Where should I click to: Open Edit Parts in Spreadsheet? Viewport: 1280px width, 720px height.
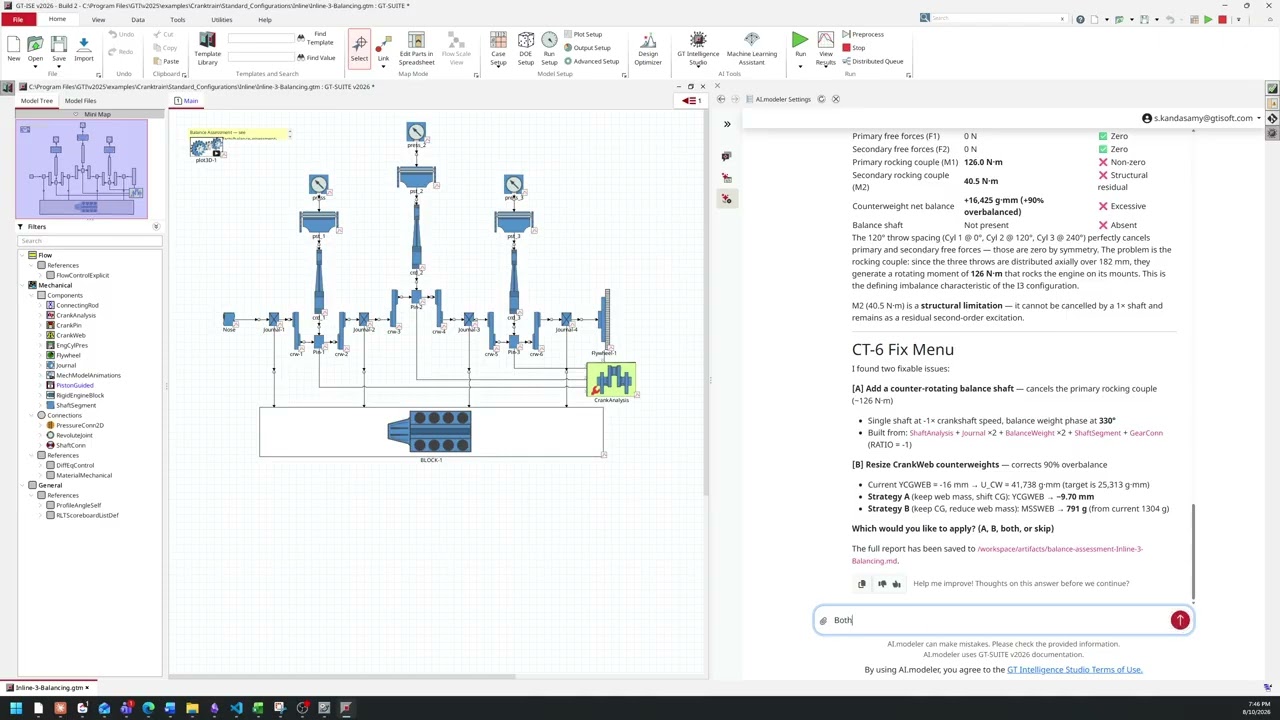pyautogui.click(x=416, y=49)
